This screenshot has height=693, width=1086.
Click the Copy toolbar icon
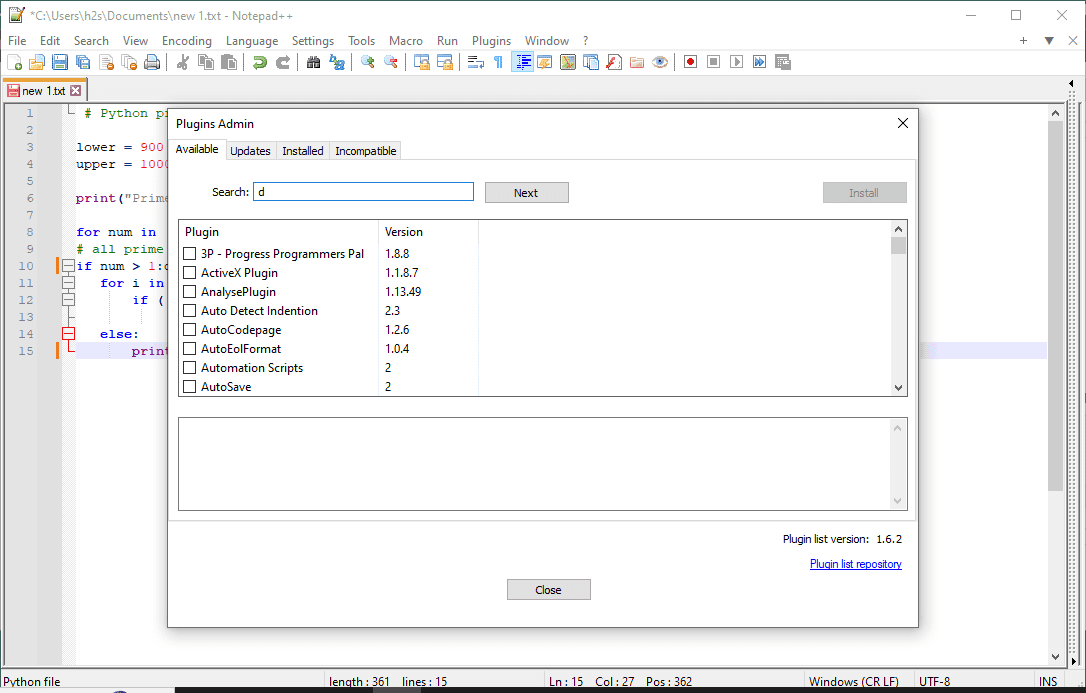[206, 62]
